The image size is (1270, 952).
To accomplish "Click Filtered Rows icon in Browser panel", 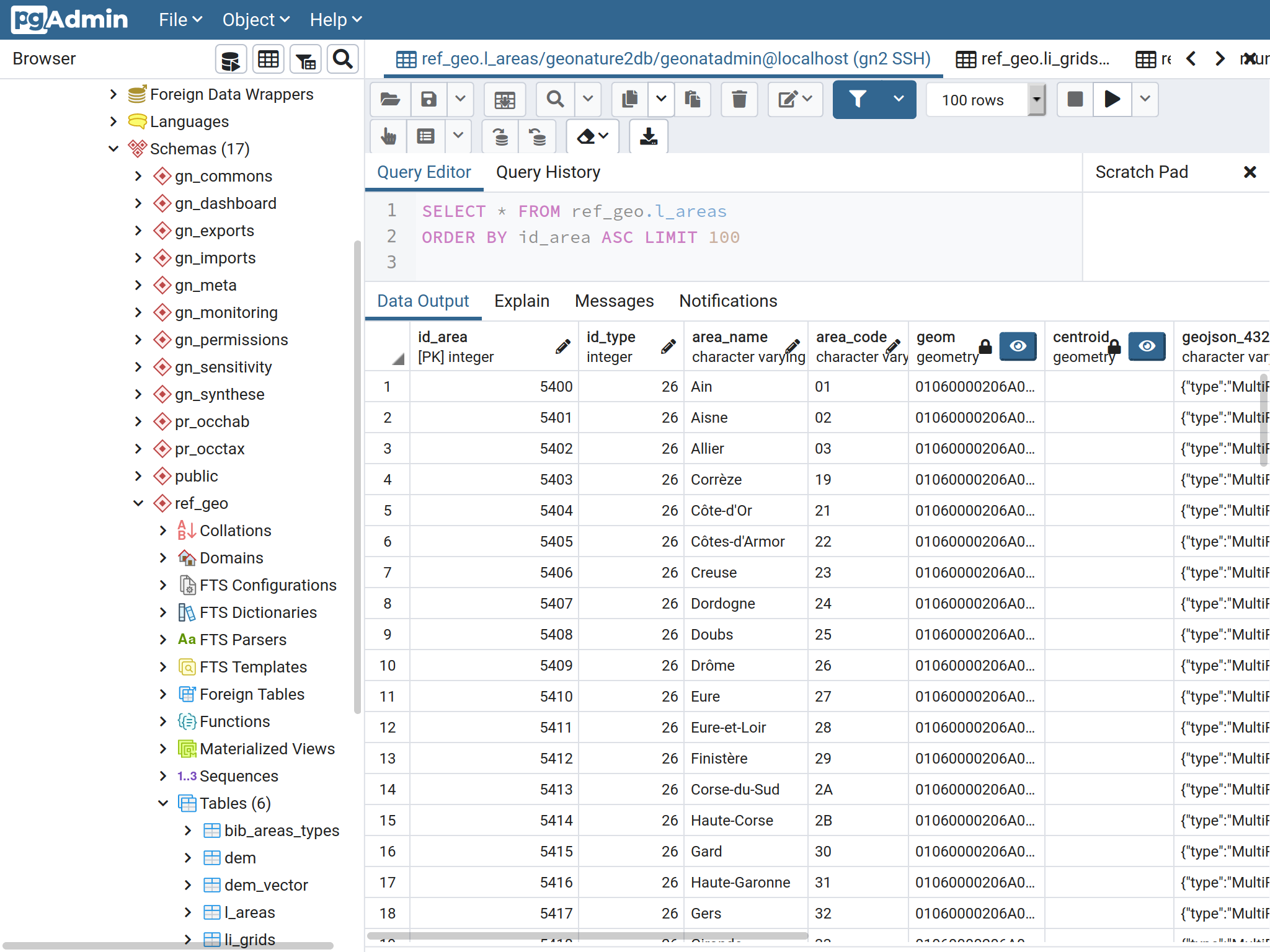I will [x=305, y=59].
